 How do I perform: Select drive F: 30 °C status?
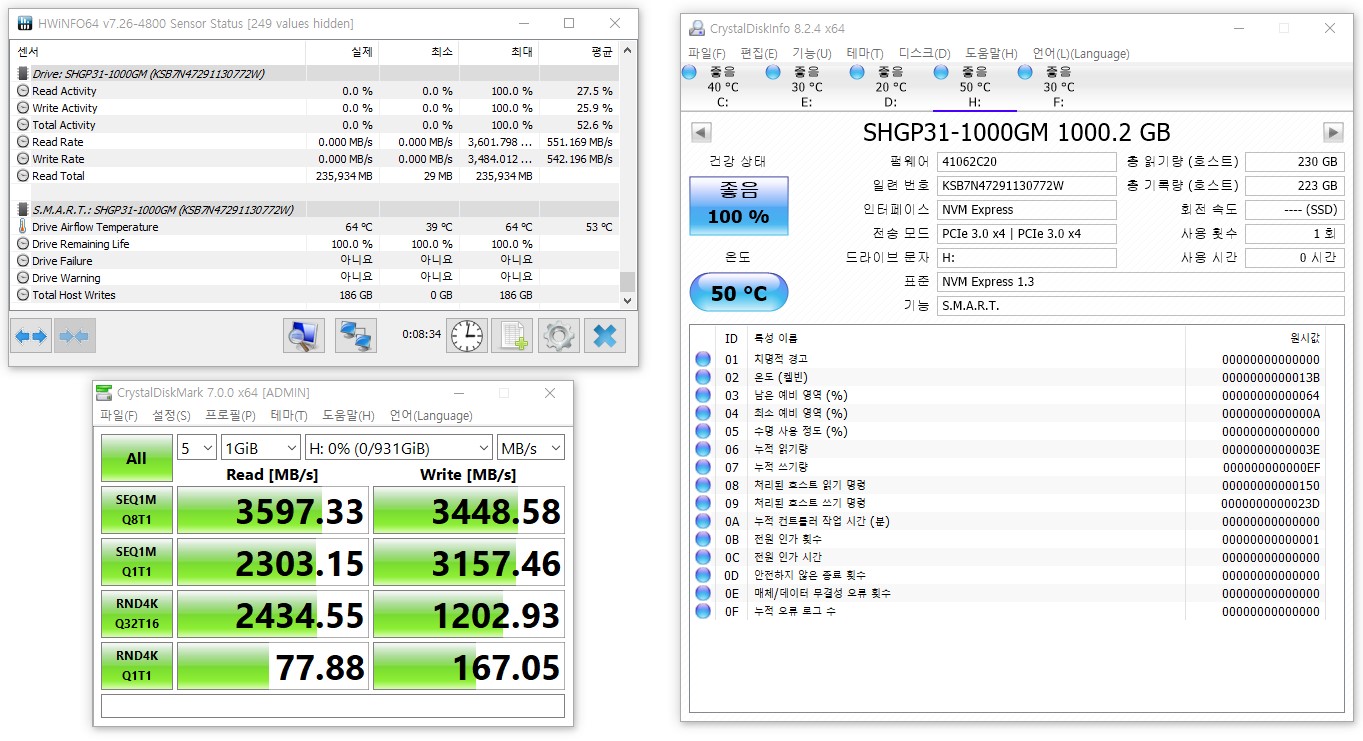[1058, 87]
